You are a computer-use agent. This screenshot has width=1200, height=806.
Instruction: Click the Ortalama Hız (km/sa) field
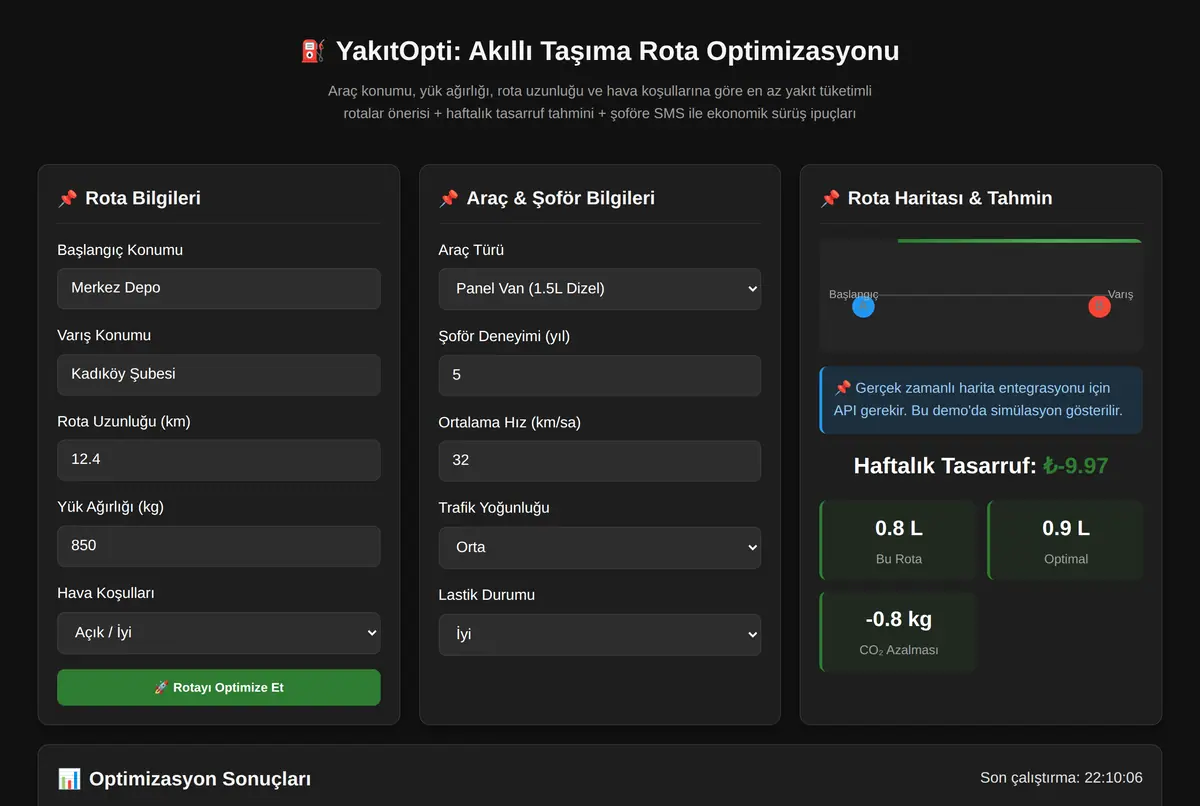tap(600, 461)
